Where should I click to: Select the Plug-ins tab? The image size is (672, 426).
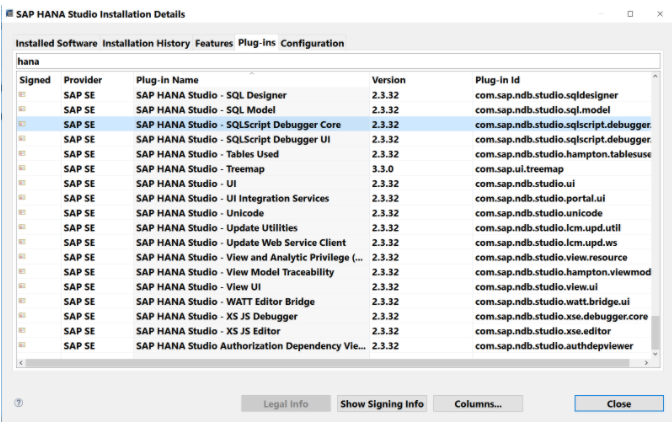[x=256, y=43]
